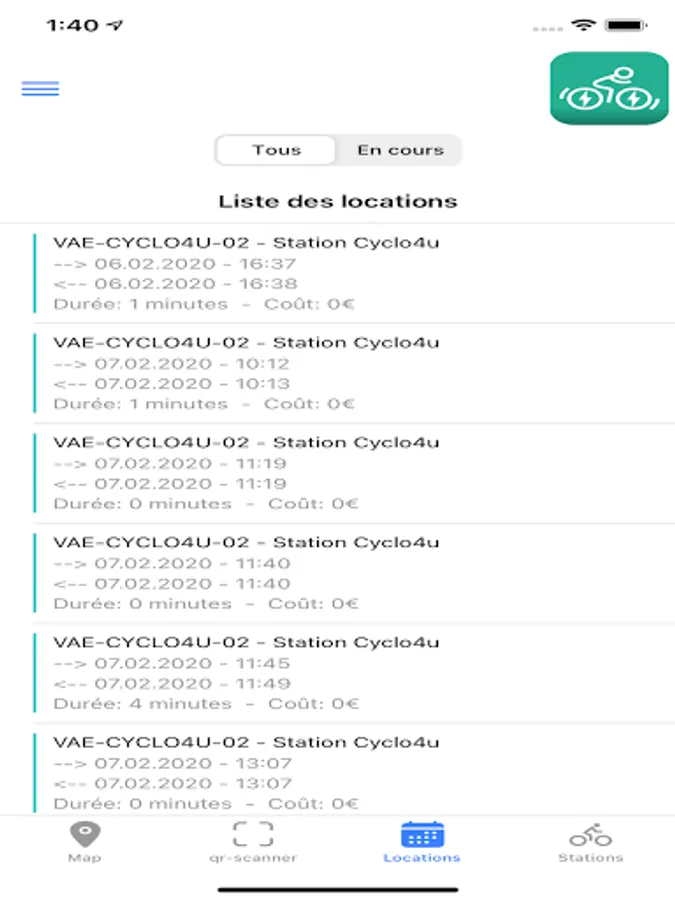Open the Map tab pin icon
This screenshot has width=675, height=900.
click(x=84, y=834)
